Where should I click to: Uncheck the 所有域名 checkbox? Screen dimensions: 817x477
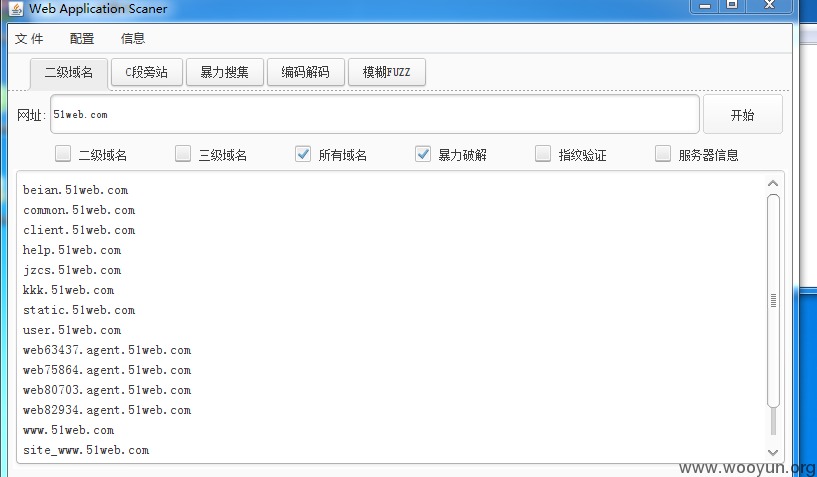pyautogui.click(x=303, y=154)
